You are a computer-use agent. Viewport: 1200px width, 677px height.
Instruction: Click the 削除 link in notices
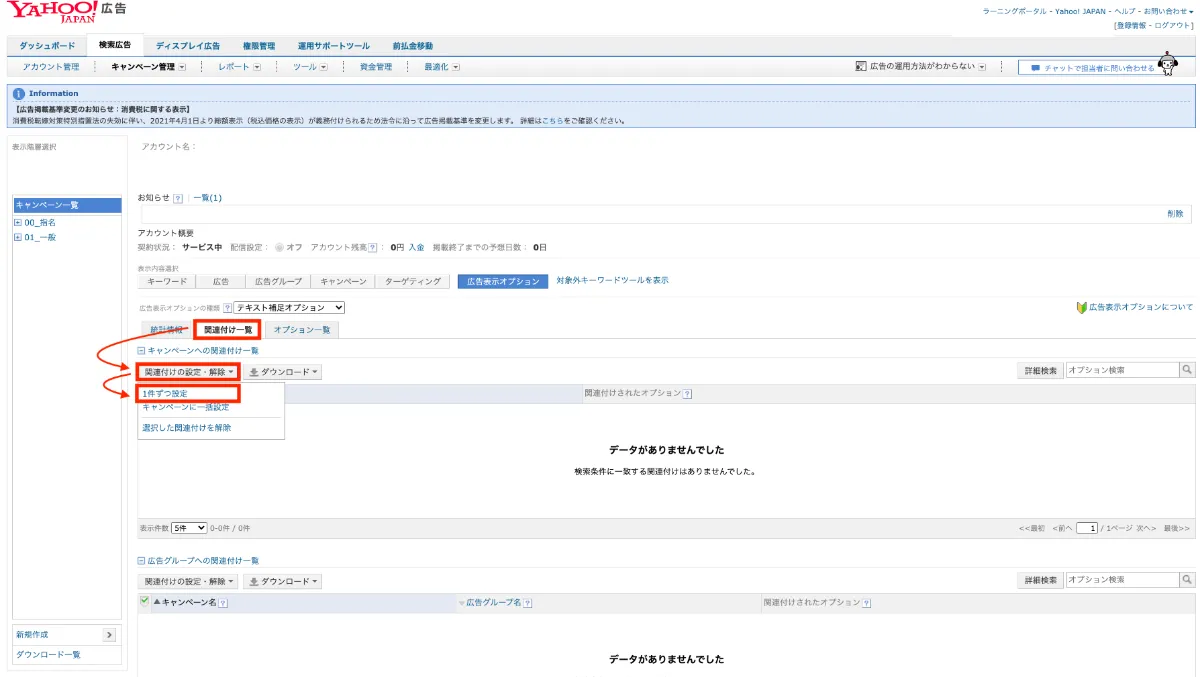click(x=1175, y=214)
